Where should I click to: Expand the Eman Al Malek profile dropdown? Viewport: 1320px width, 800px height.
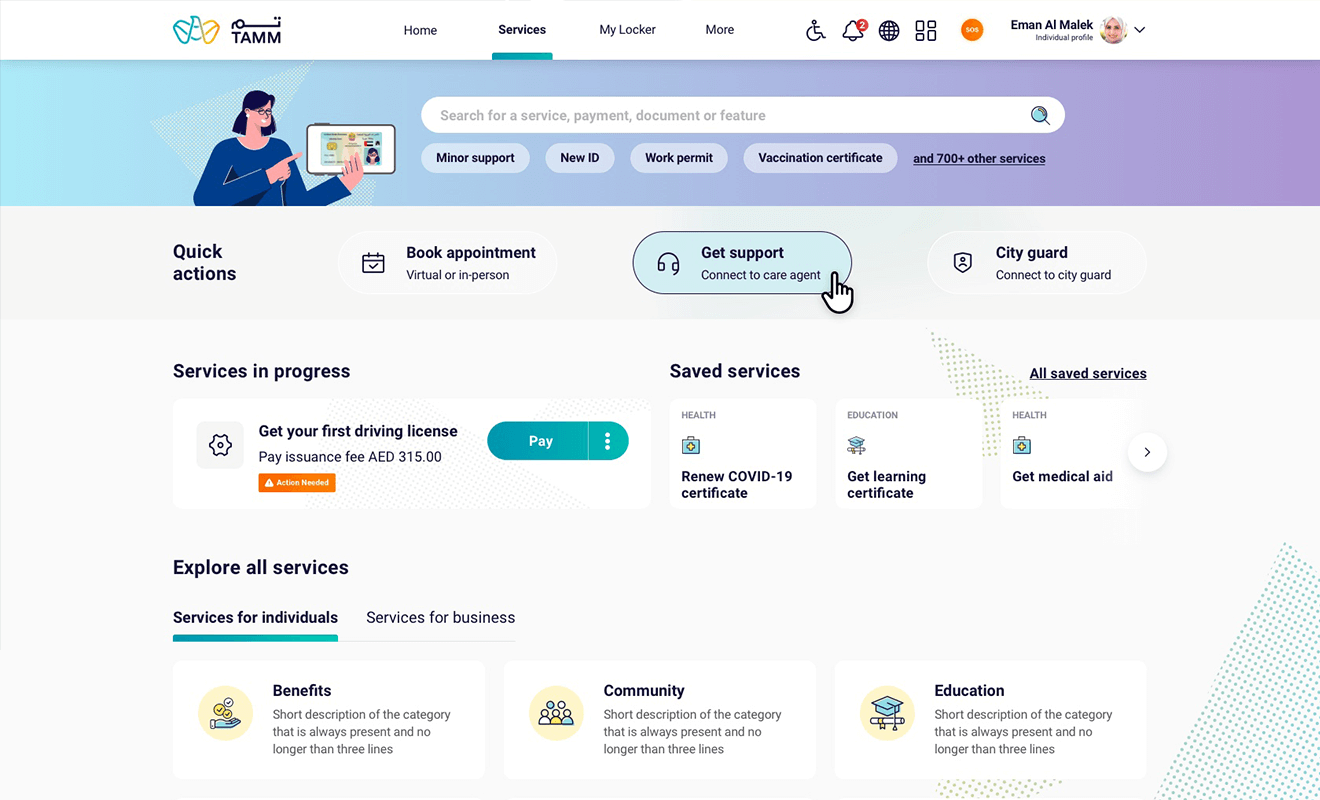click(x=1139, y=30)
